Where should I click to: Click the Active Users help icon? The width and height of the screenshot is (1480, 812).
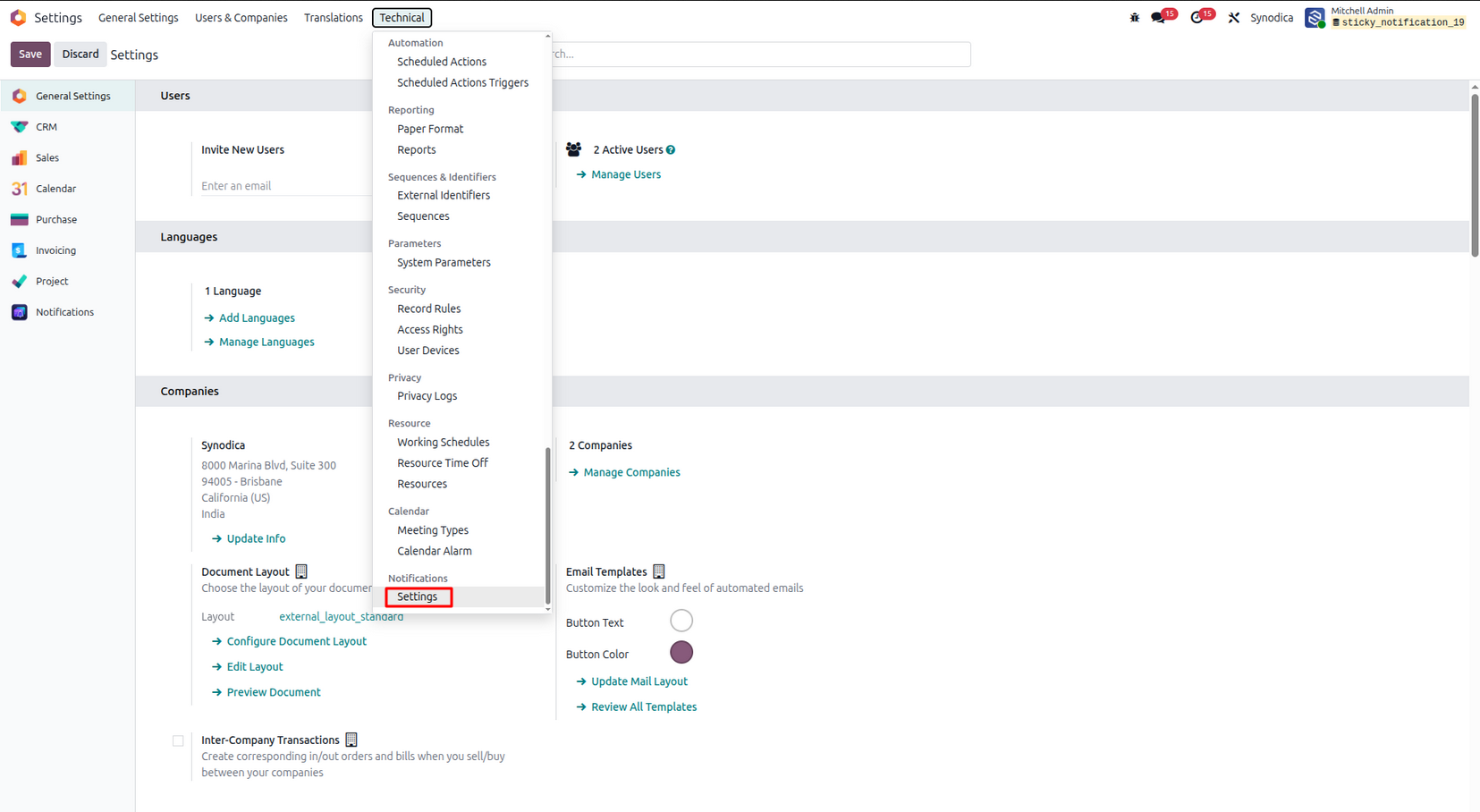click(x=671, y=150)
